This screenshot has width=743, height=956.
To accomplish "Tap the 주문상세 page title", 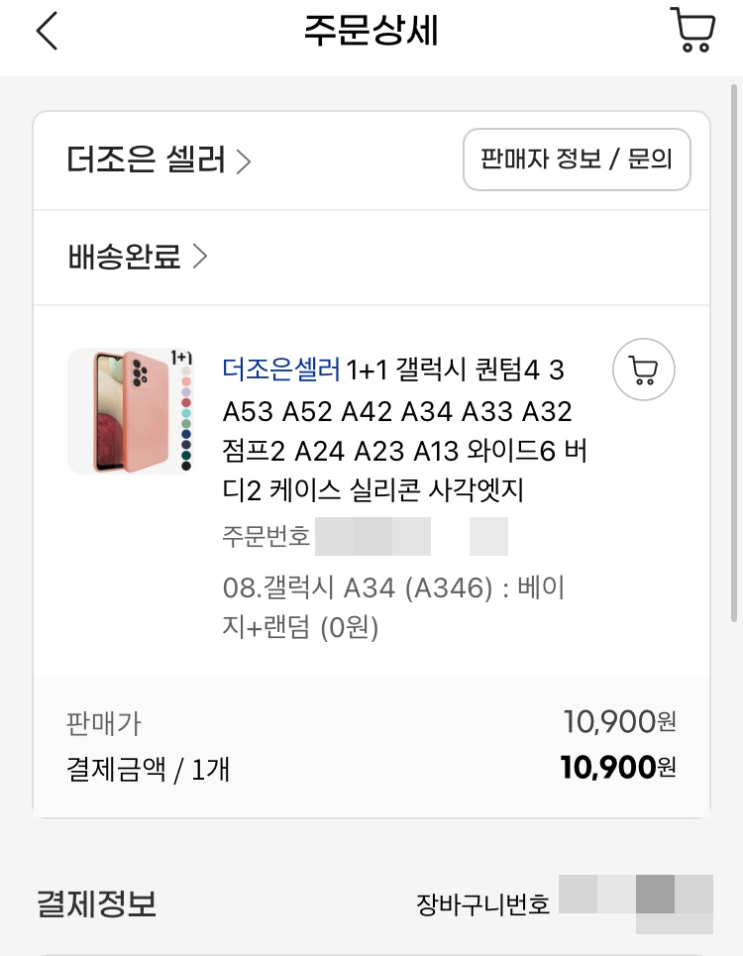I will pos(371,32).
